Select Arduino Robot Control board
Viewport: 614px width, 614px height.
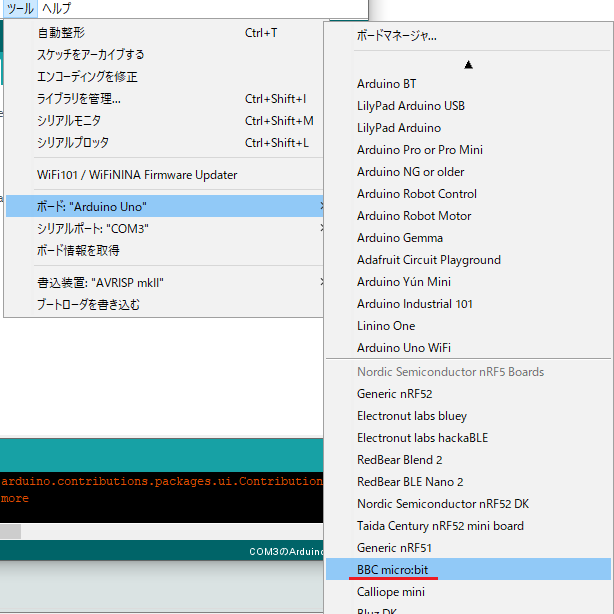point(468,194)
